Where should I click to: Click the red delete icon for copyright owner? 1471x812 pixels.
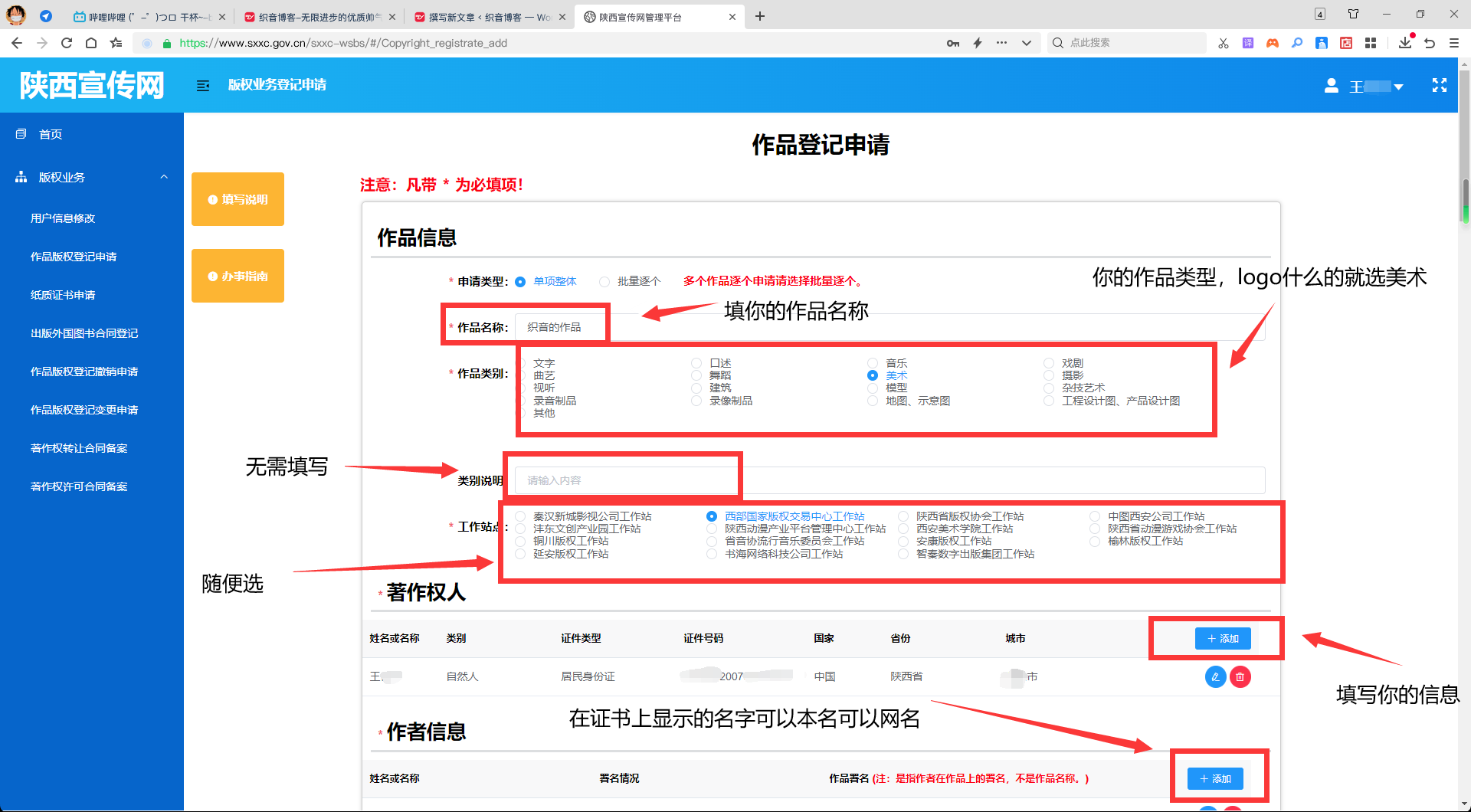point(1240,677)
